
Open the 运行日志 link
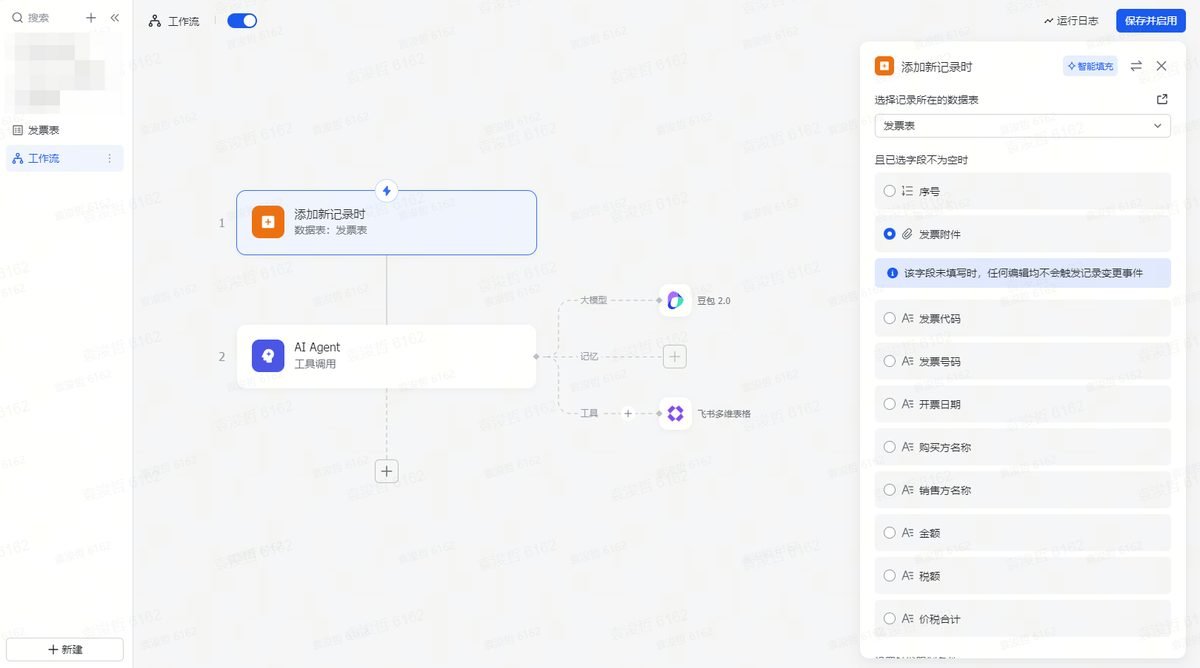pos(1070,20)
